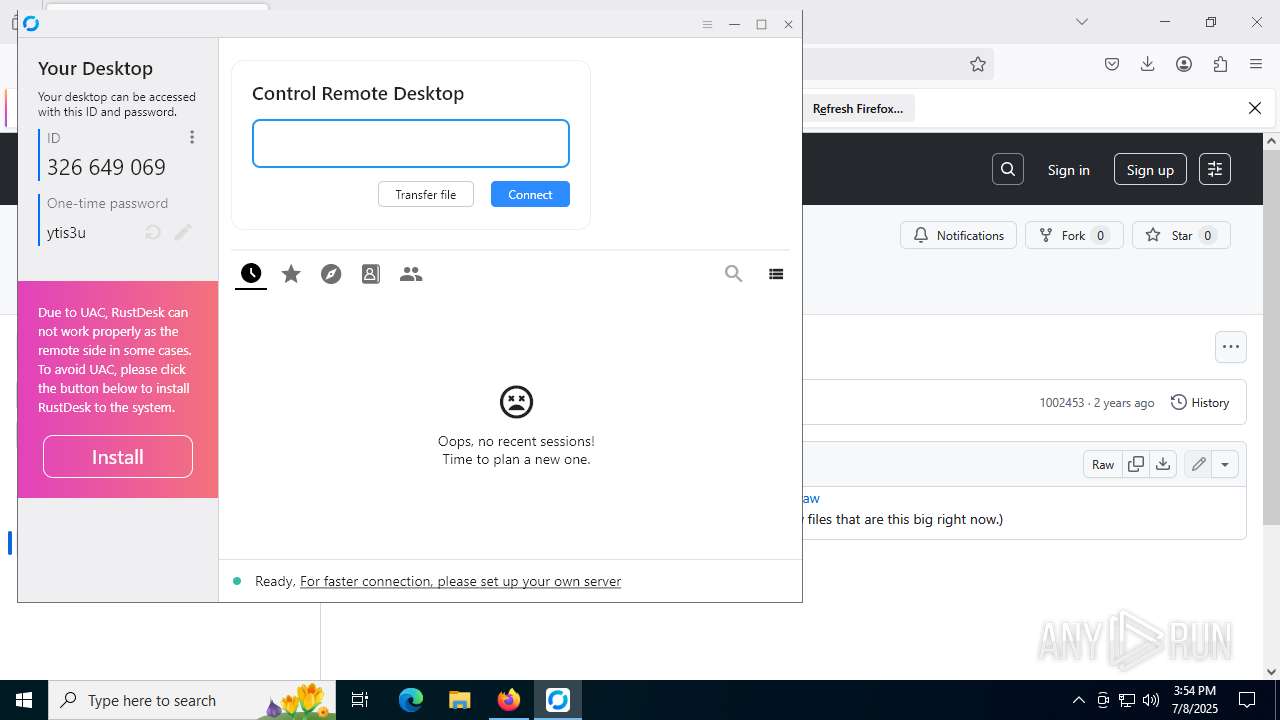Open the RustDesk settings hamburger menu
The width and height of the screenshot is (1280, 720).
(x=707, y=24)
